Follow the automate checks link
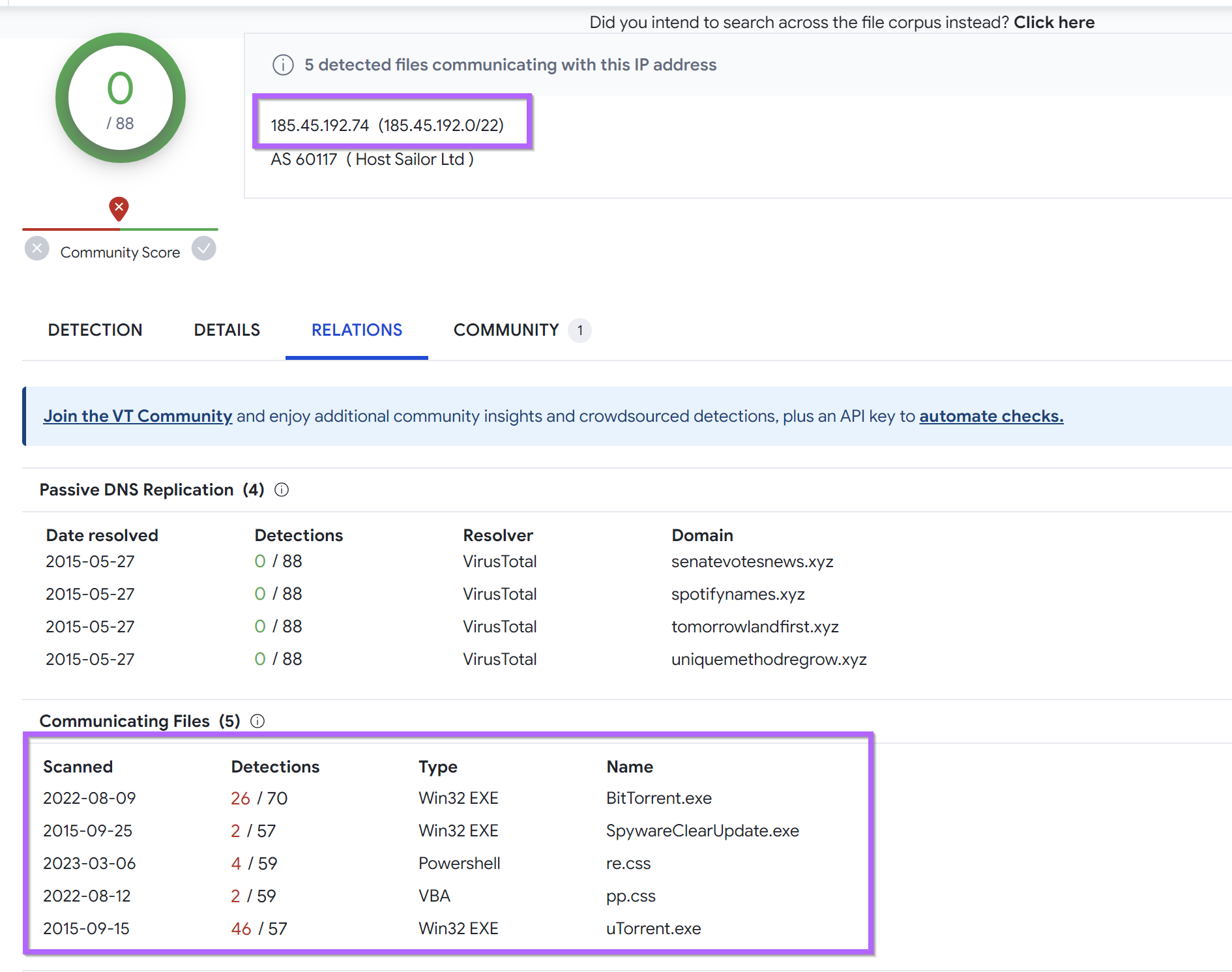This screenshot has height=972, width=1232. point(991,416)
